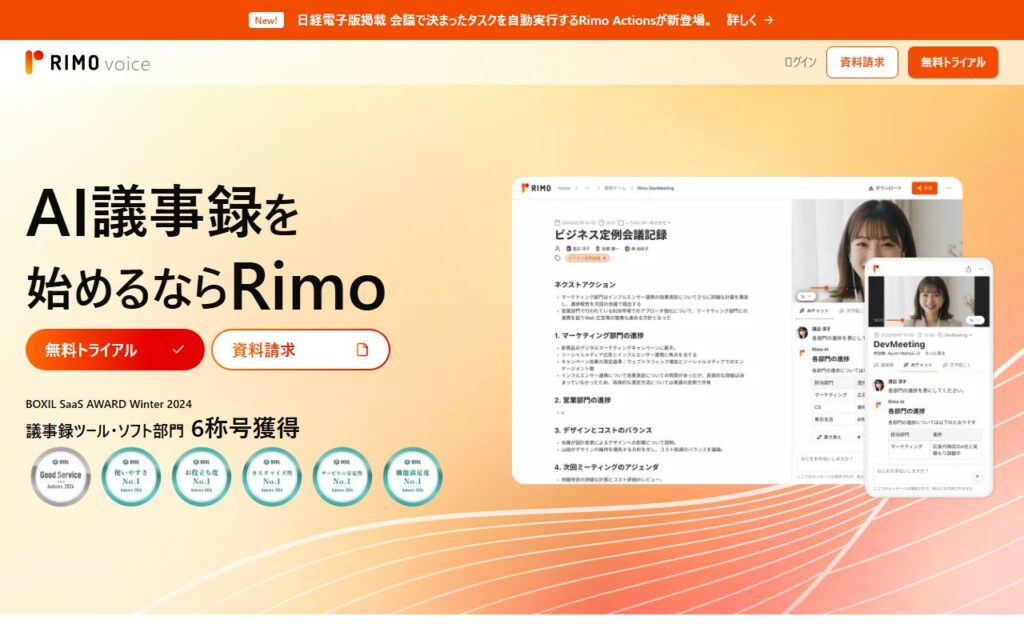Open the three-dot menu in app preview header
This screenshot has width=1024, height=640.
coord(949,188)
